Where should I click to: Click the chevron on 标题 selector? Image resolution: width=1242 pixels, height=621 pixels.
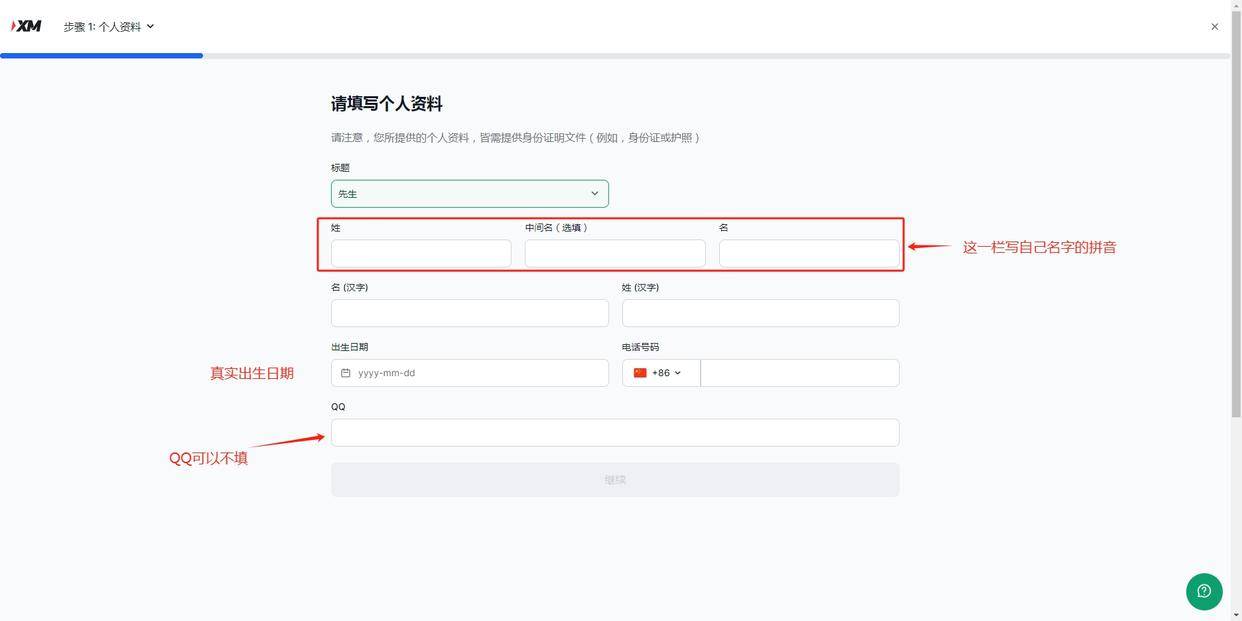(594, 193)
